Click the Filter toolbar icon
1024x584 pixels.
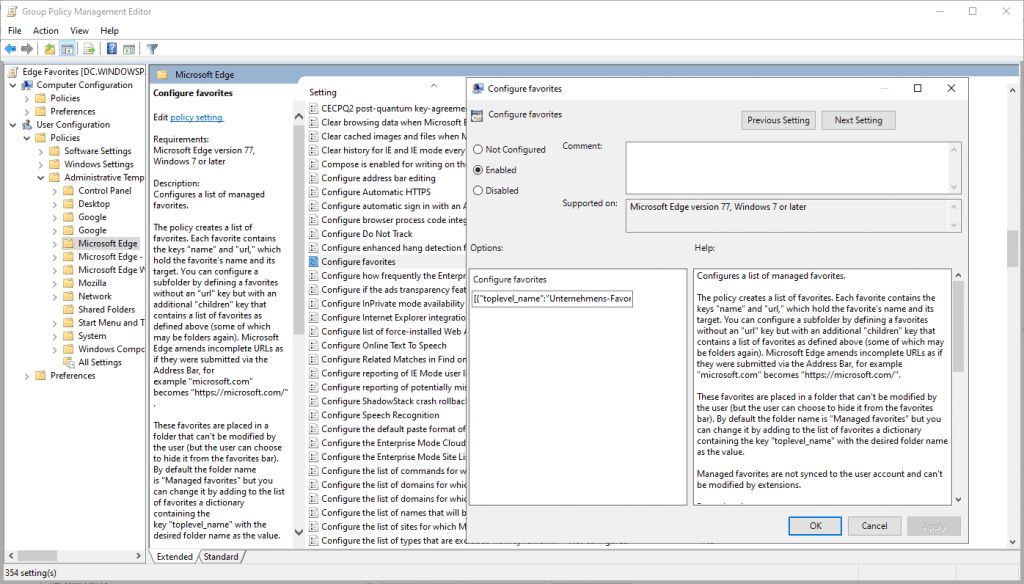click(152, 48)
